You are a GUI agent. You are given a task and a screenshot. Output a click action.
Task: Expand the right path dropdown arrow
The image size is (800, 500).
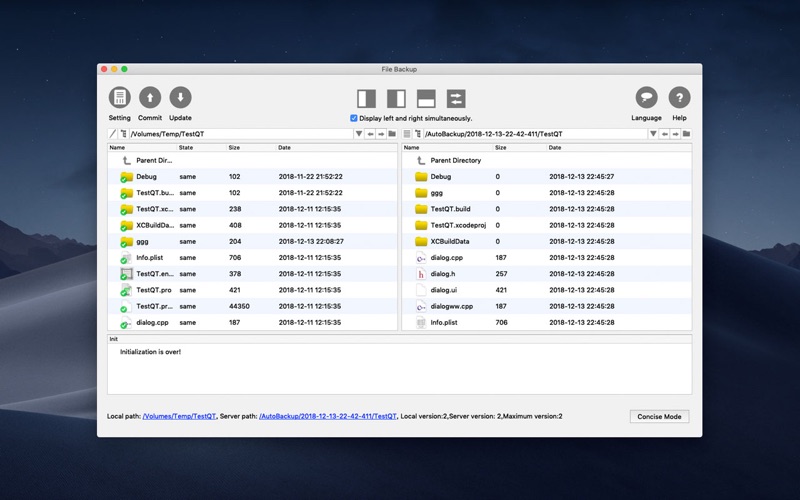click(653, 134)
